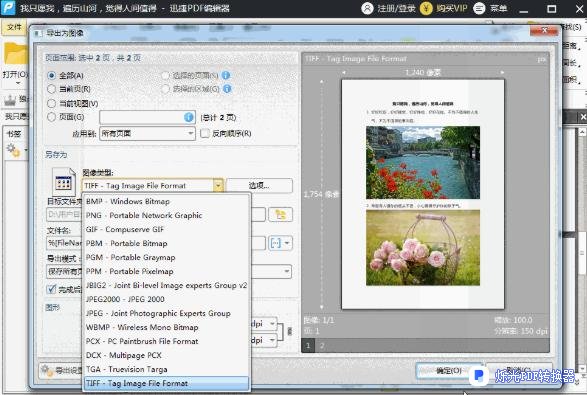This screenshot has width=587, height=395.
Task: Open the 菜单 hamburger icon
Action: [x=479, y=8]
